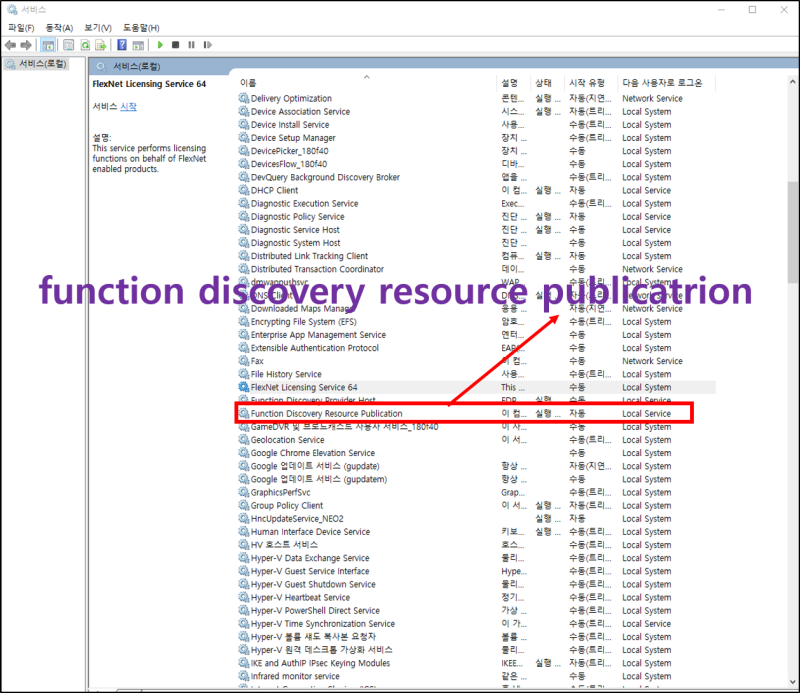Open the Properties toolbar icon
This screenshot has width=800, height=693.
click(68, 45)
